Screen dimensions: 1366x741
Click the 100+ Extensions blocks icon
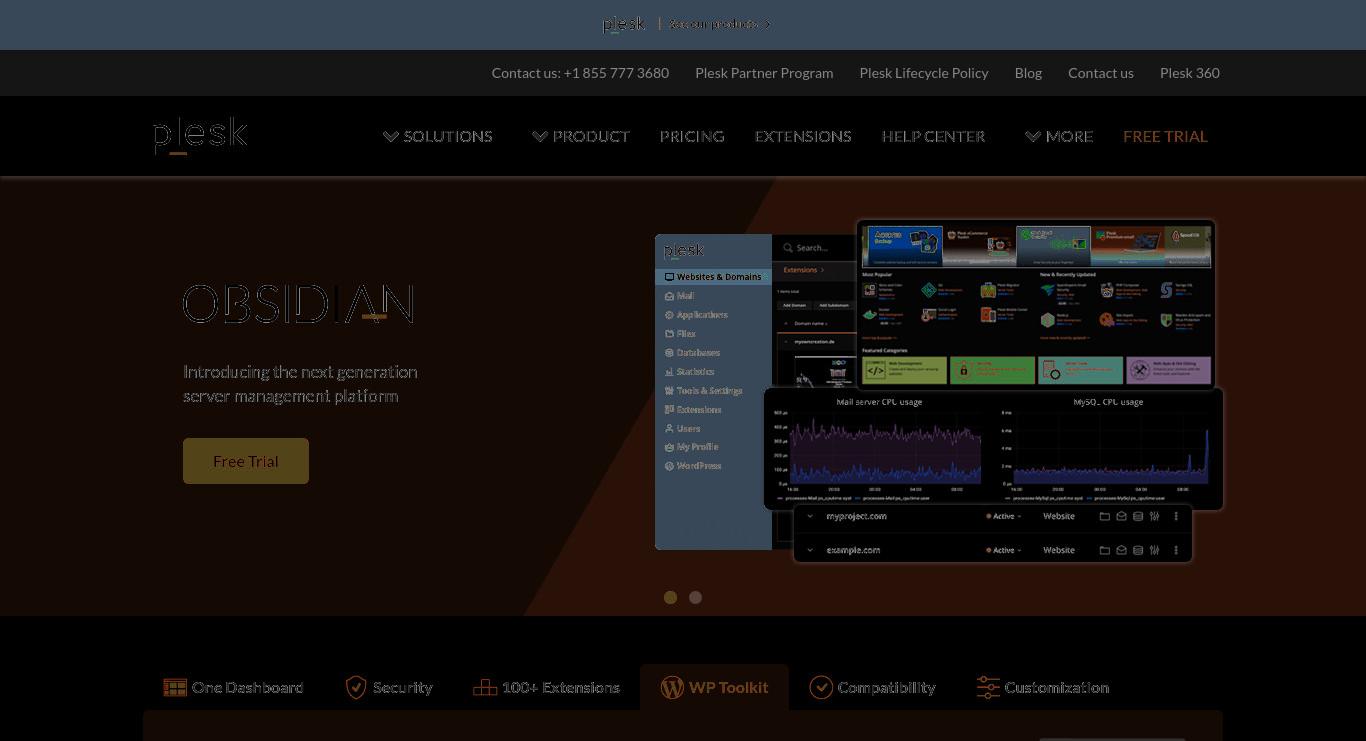pyautogui.click(x=485, y=687)
